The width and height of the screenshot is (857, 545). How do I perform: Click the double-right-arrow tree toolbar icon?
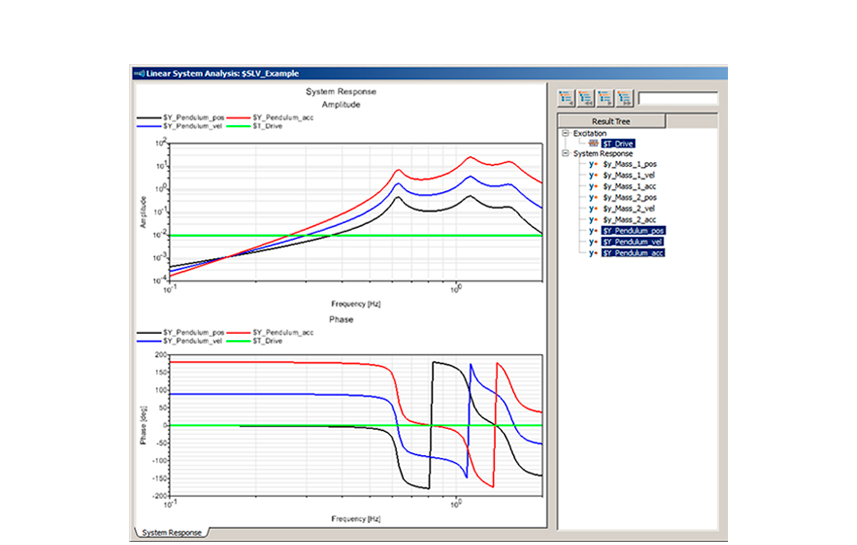click(x=625, y=98)
